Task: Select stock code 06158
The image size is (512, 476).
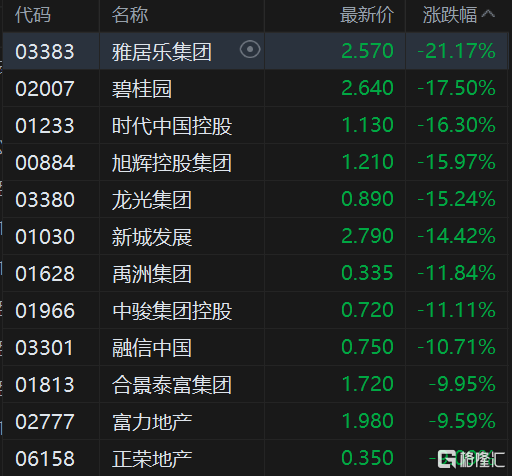Action: tap(45, 459)
